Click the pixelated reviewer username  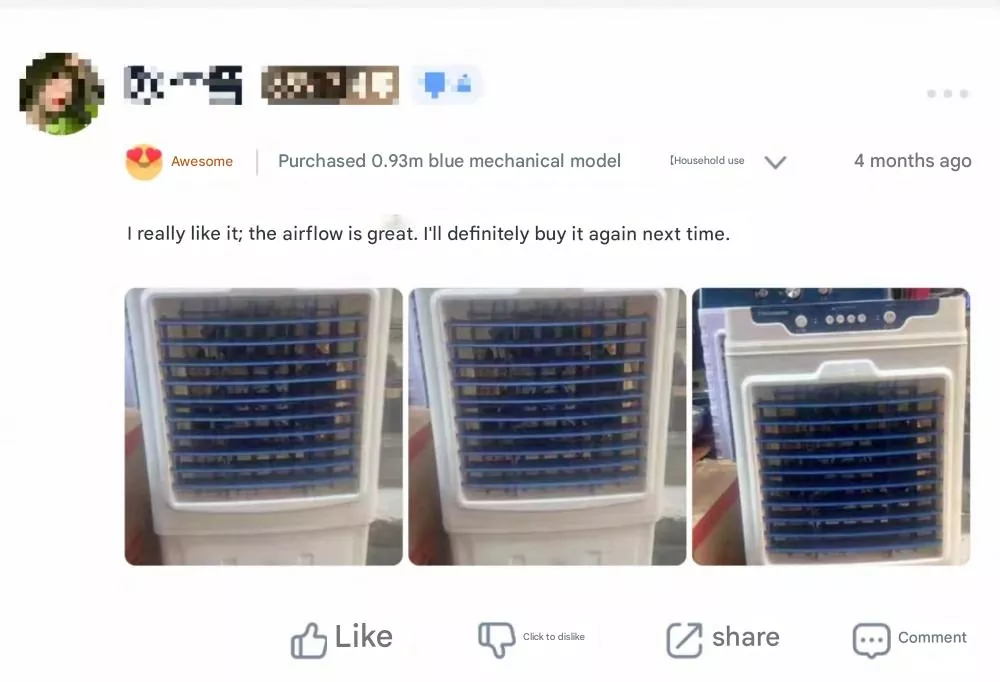[182, 84]
